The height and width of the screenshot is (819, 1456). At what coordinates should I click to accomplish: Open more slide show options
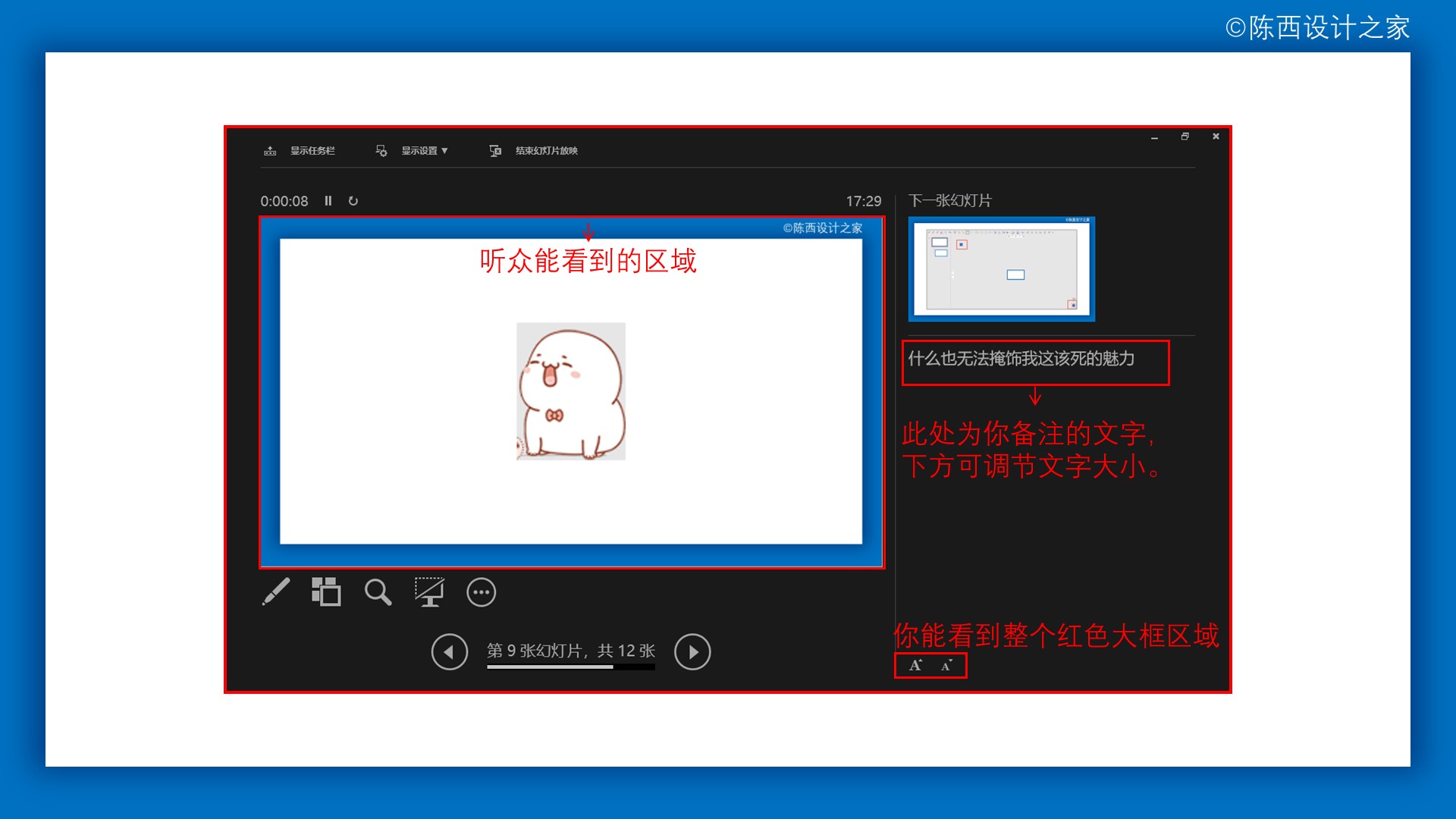[x=482, y=592]
